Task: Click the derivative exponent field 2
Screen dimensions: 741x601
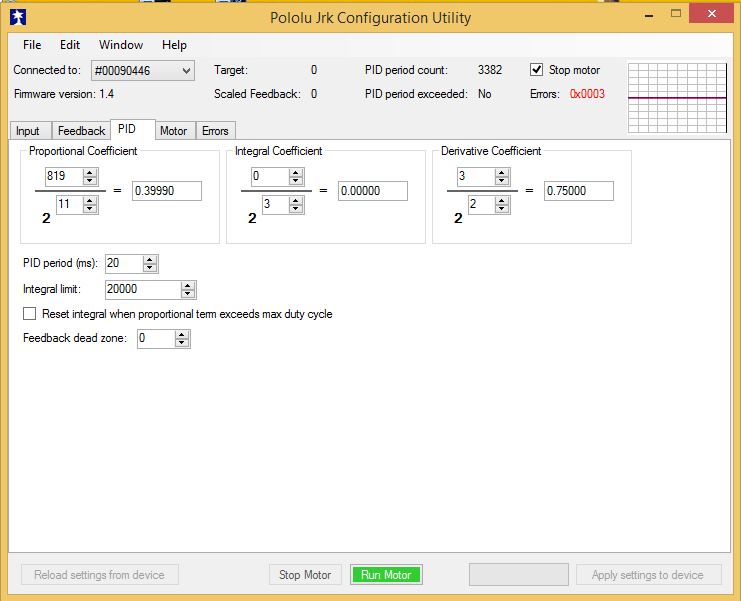Action: click(482, 205)
